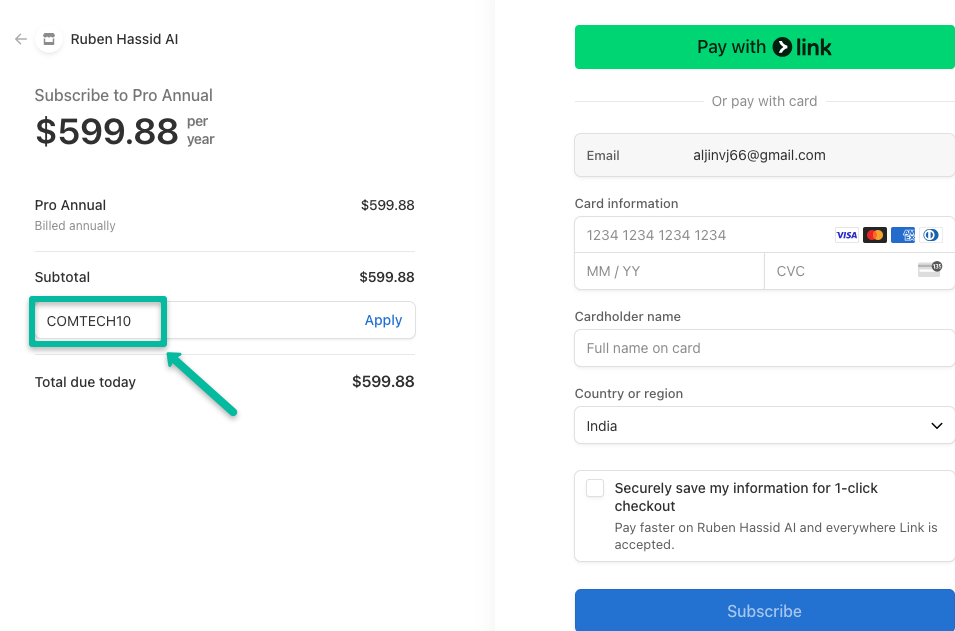Click the back arrow icon

click(21, 39)
